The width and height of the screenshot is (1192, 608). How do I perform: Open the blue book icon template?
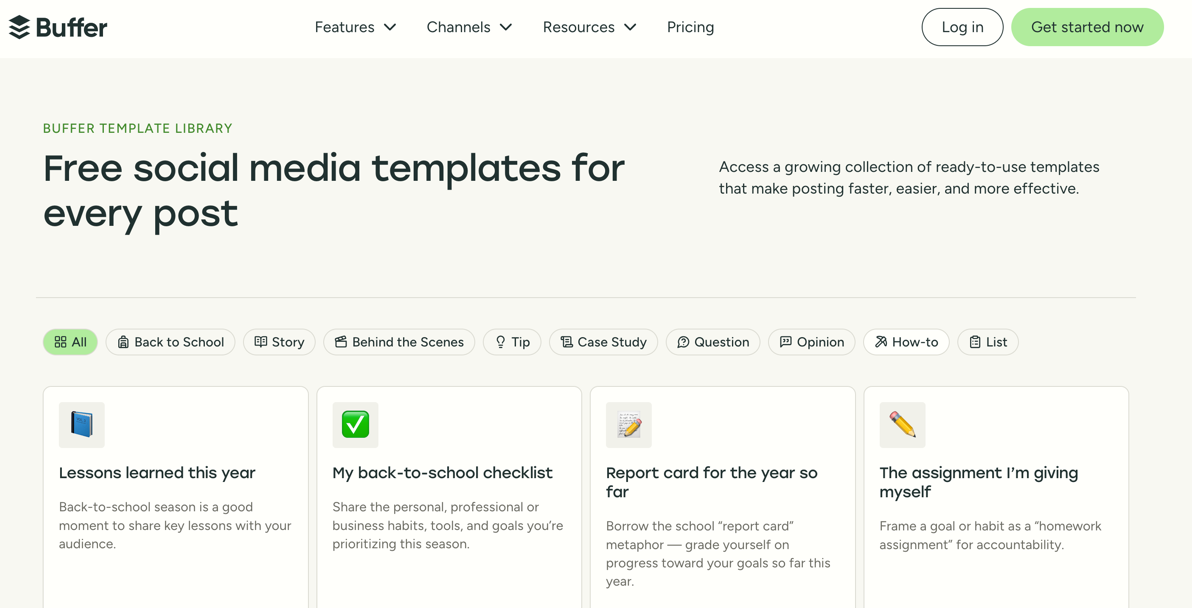click(82, 425)
